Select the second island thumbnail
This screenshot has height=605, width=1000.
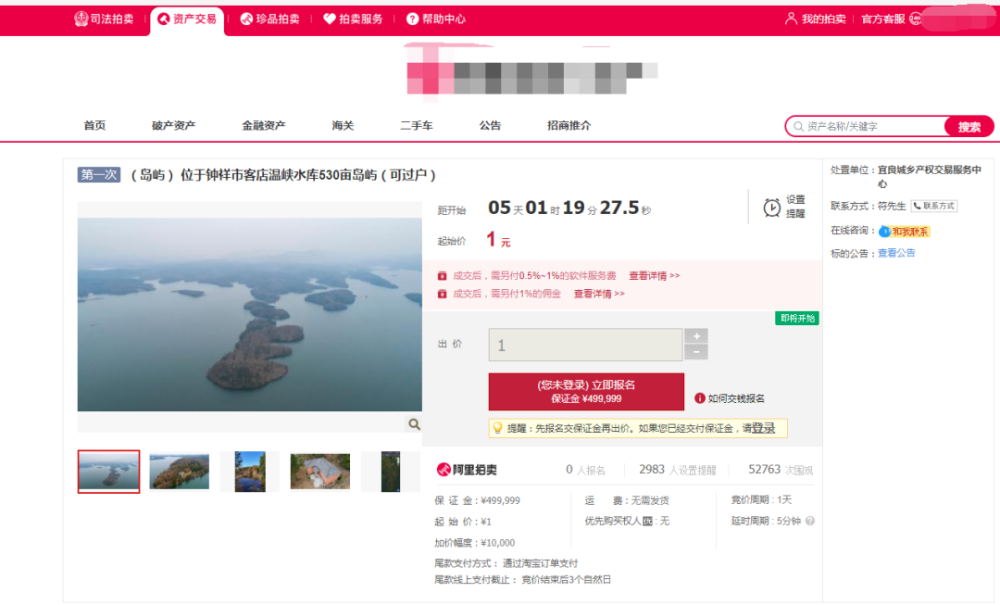(179, 472)
